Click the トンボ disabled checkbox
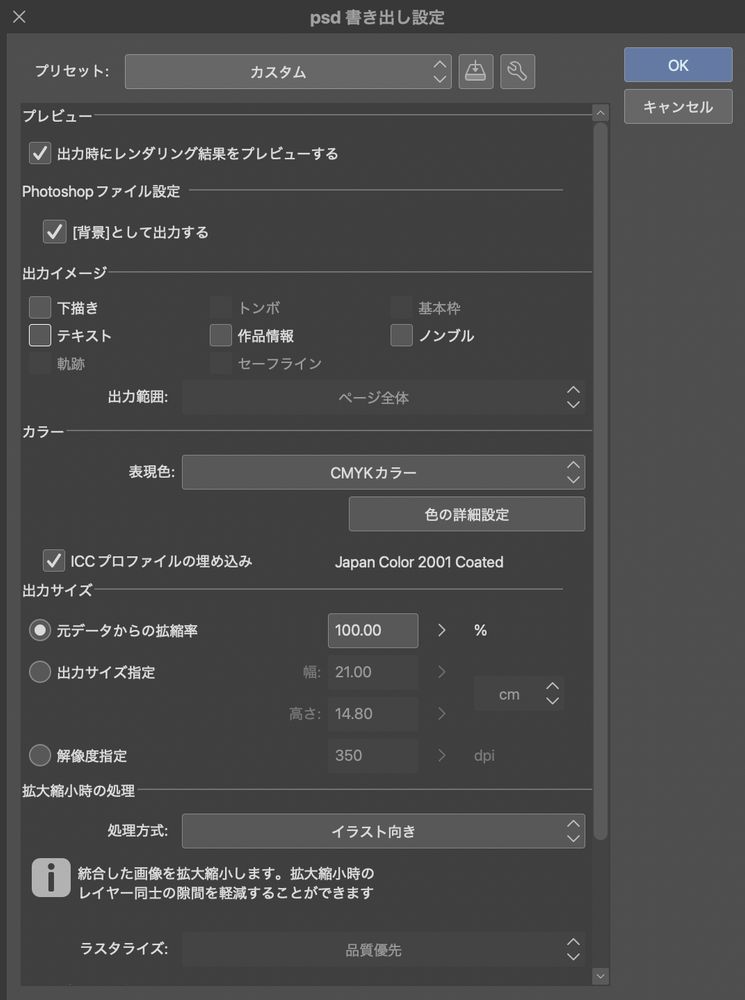The height and width of the screenshot is (1000, 745). [x=221, y=307]
